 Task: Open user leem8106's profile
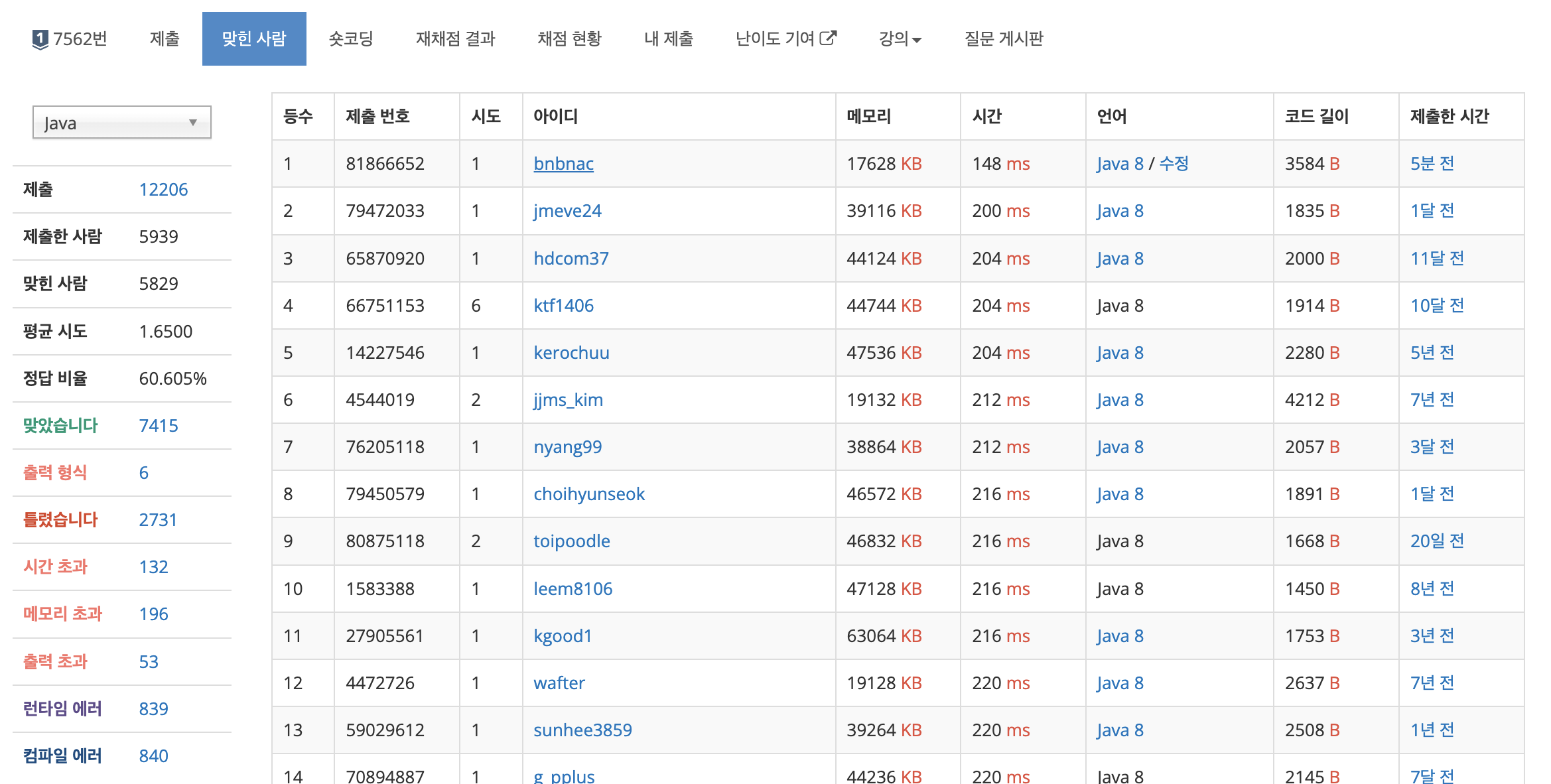point(573,589)
